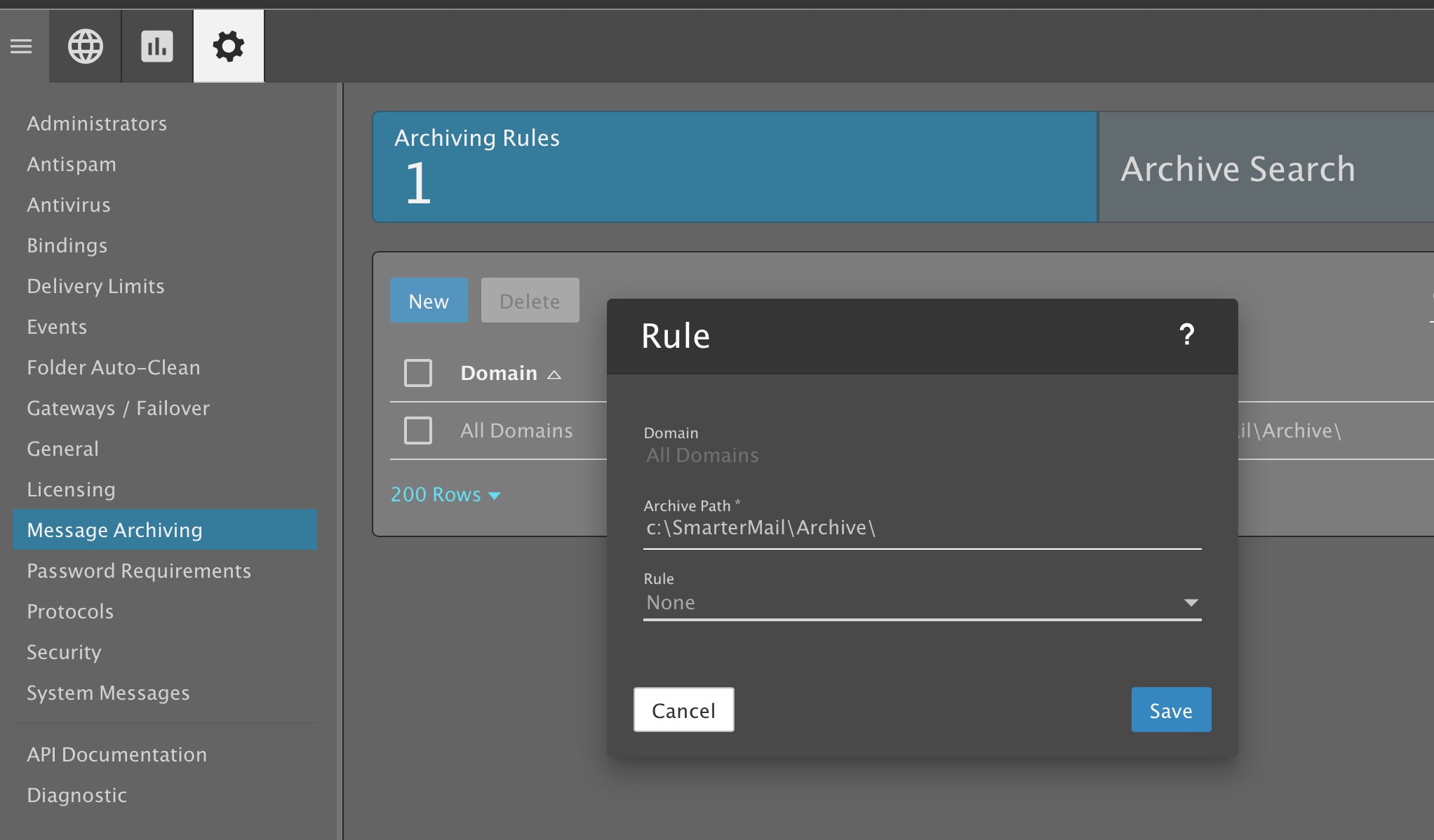Save the archiving rule
This screenshot has width=1434, height=840.
click(x=1170, y=710)
